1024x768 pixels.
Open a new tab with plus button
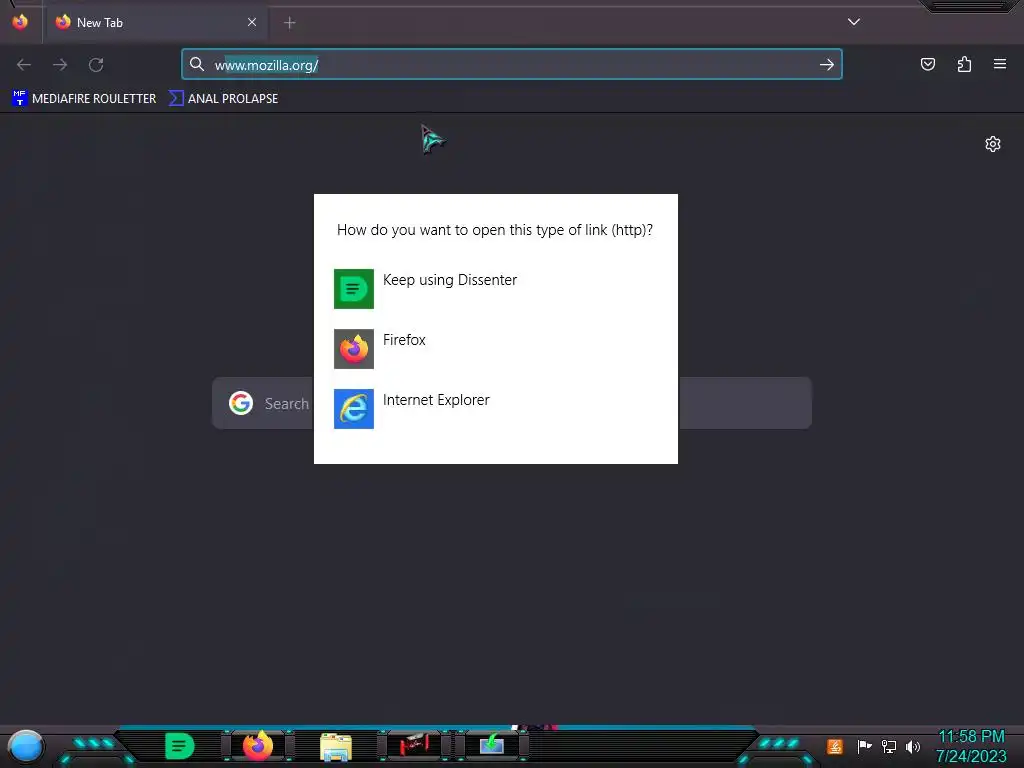(290, 23)
